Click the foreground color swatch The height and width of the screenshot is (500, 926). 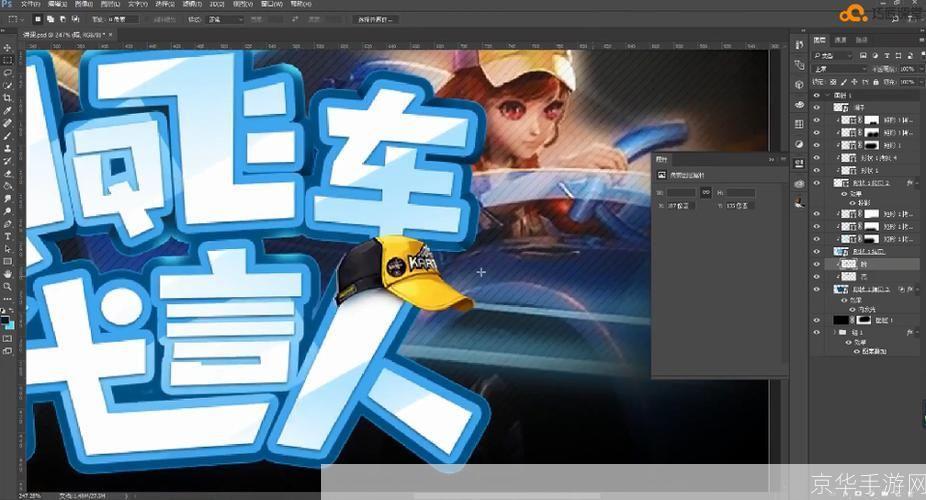5,319
